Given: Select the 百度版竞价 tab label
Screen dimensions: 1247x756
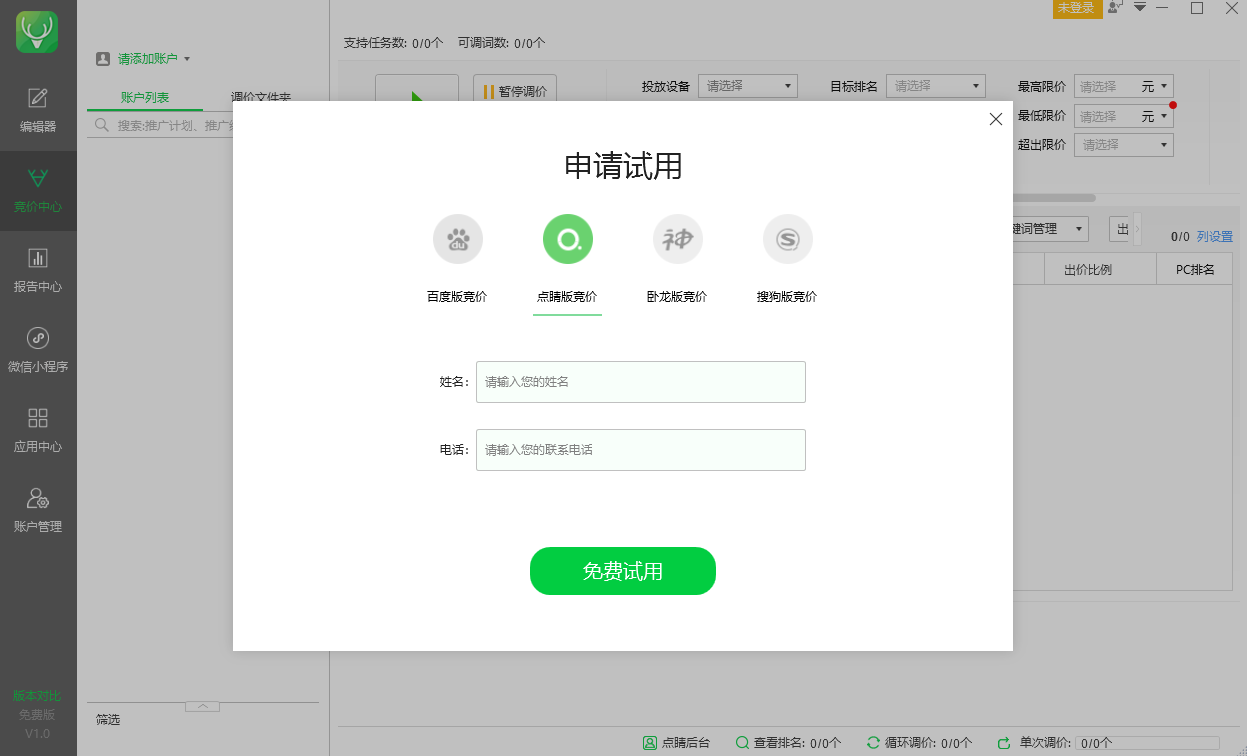Looking at the screenshot, I should tap(457, 297).
